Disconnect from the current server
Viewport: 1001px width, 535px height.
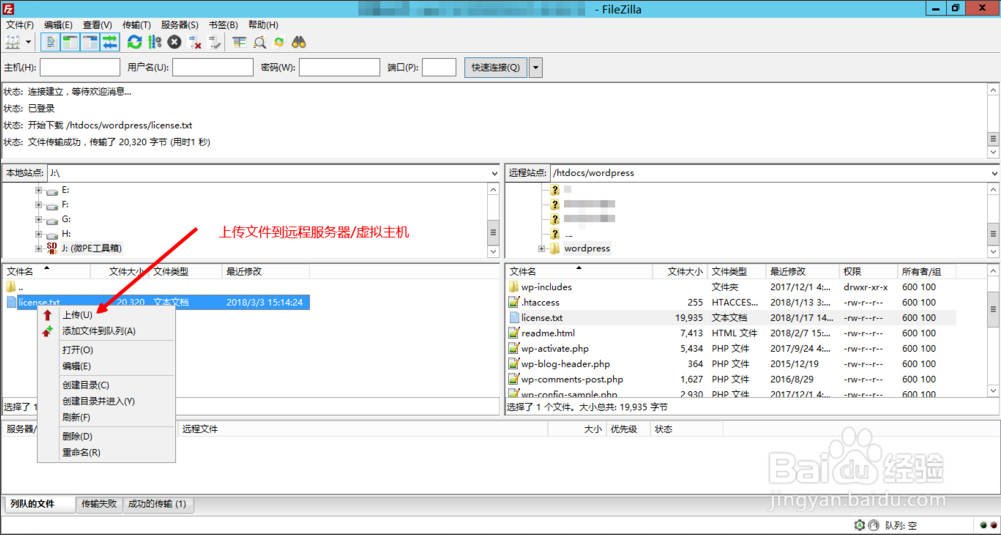click(195, 42)
